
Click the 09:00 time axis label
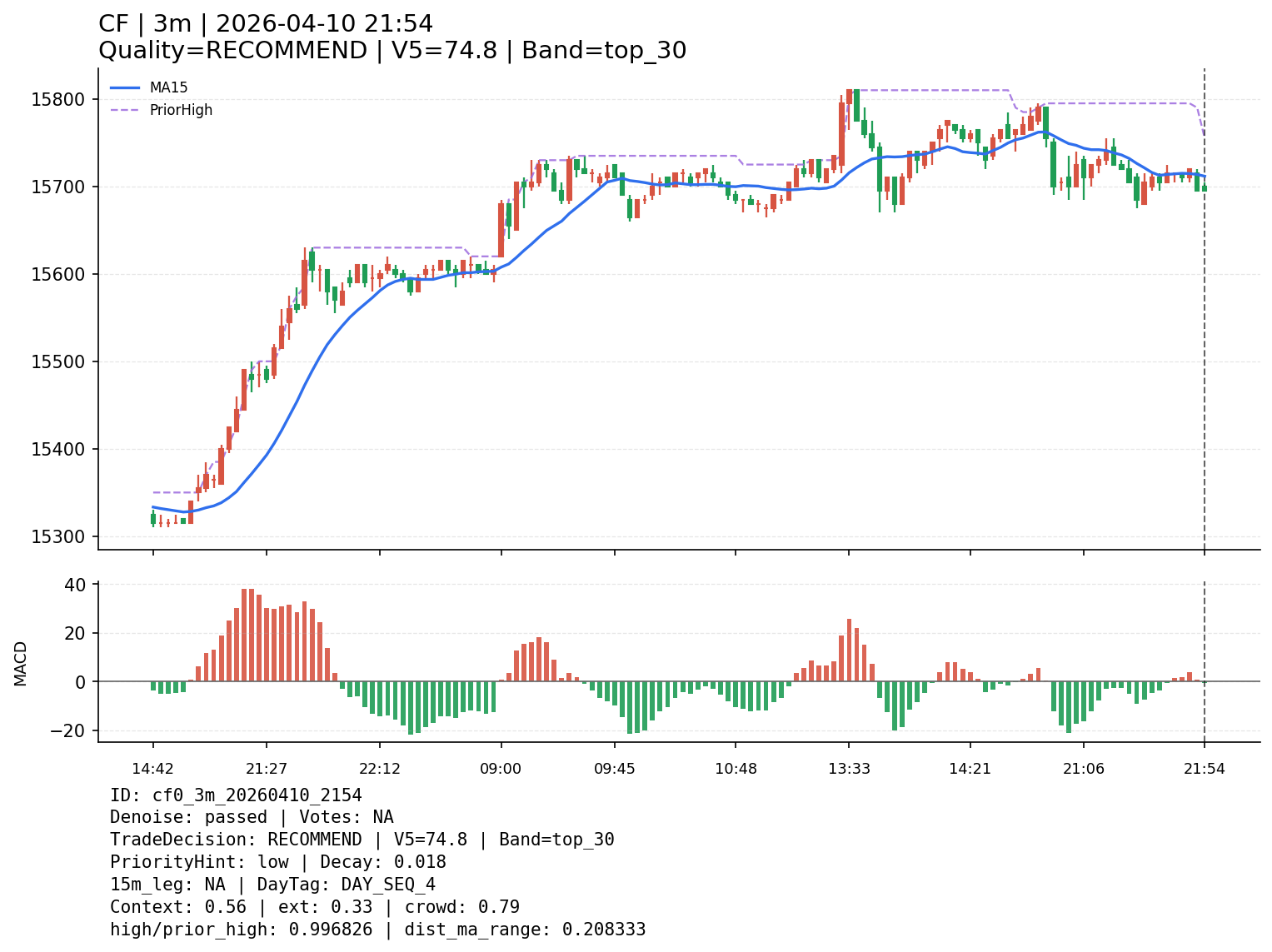click(x=501, y=769)
